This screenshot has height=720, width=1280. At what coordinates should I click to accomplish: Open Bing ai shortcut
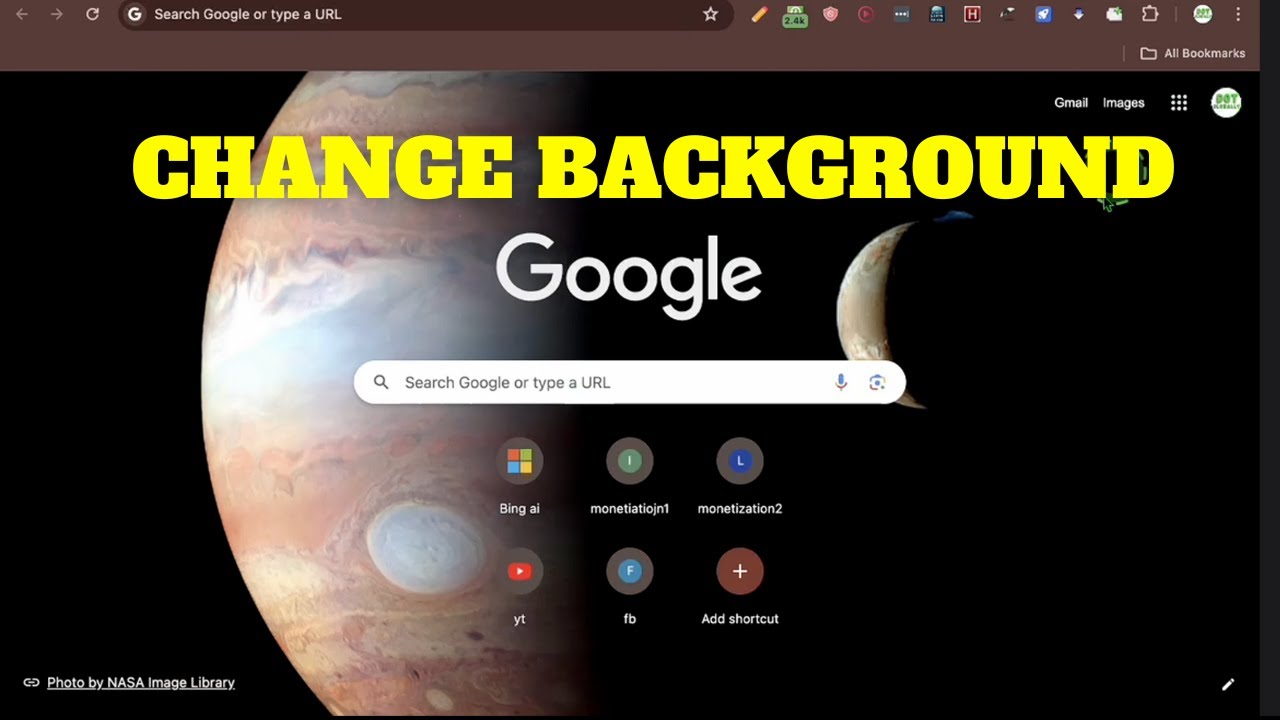pos(520,477)
